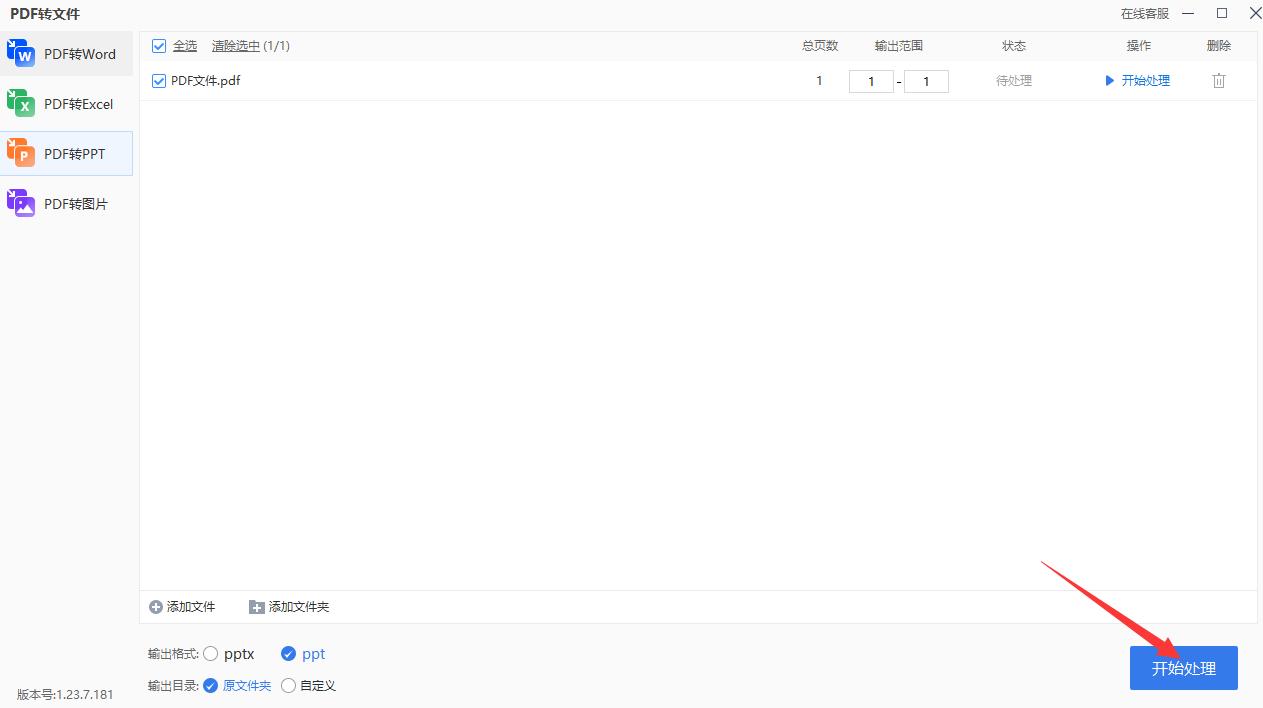The width and height of the screenshot is (1263, 708).
Task: Click 清除选中 link
Action: click(236, 46)
